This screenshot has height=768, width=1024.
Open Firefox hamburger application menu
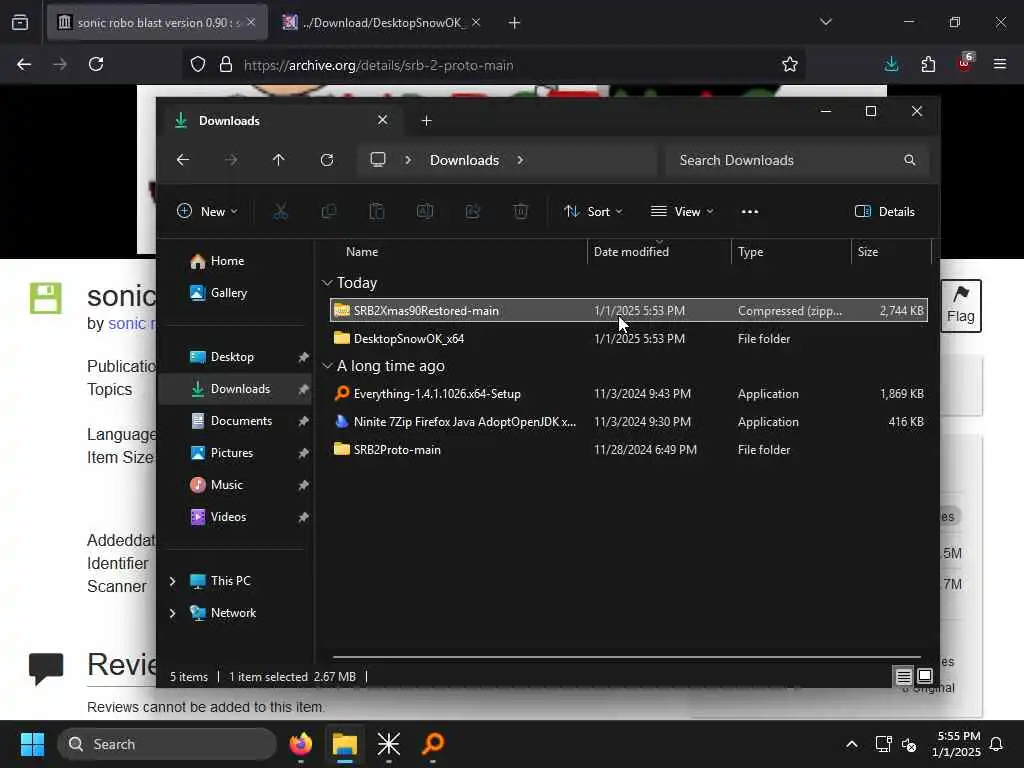[x=1000, y=64]
